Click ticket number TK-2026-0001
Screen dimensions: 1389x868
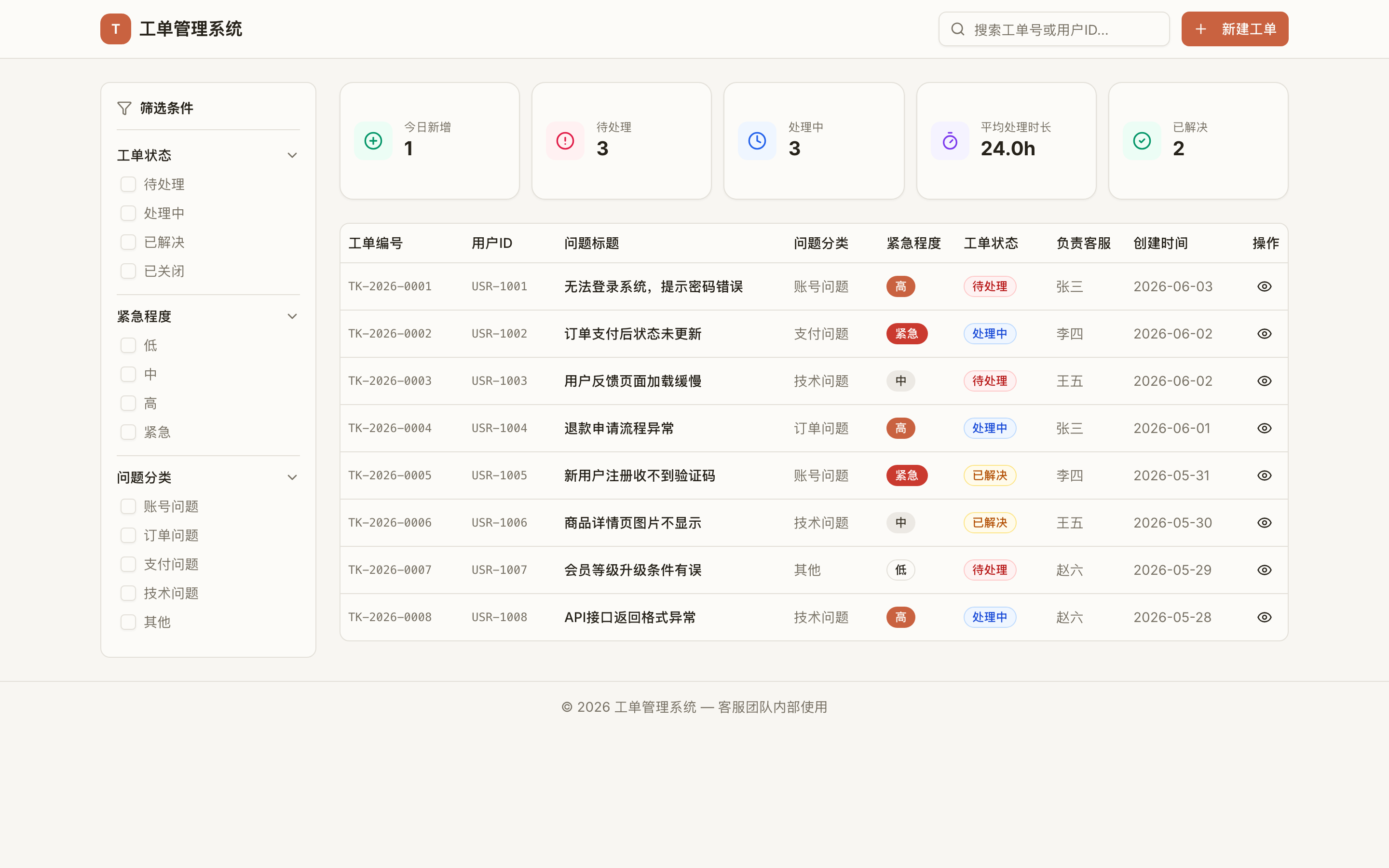[390, 286]
